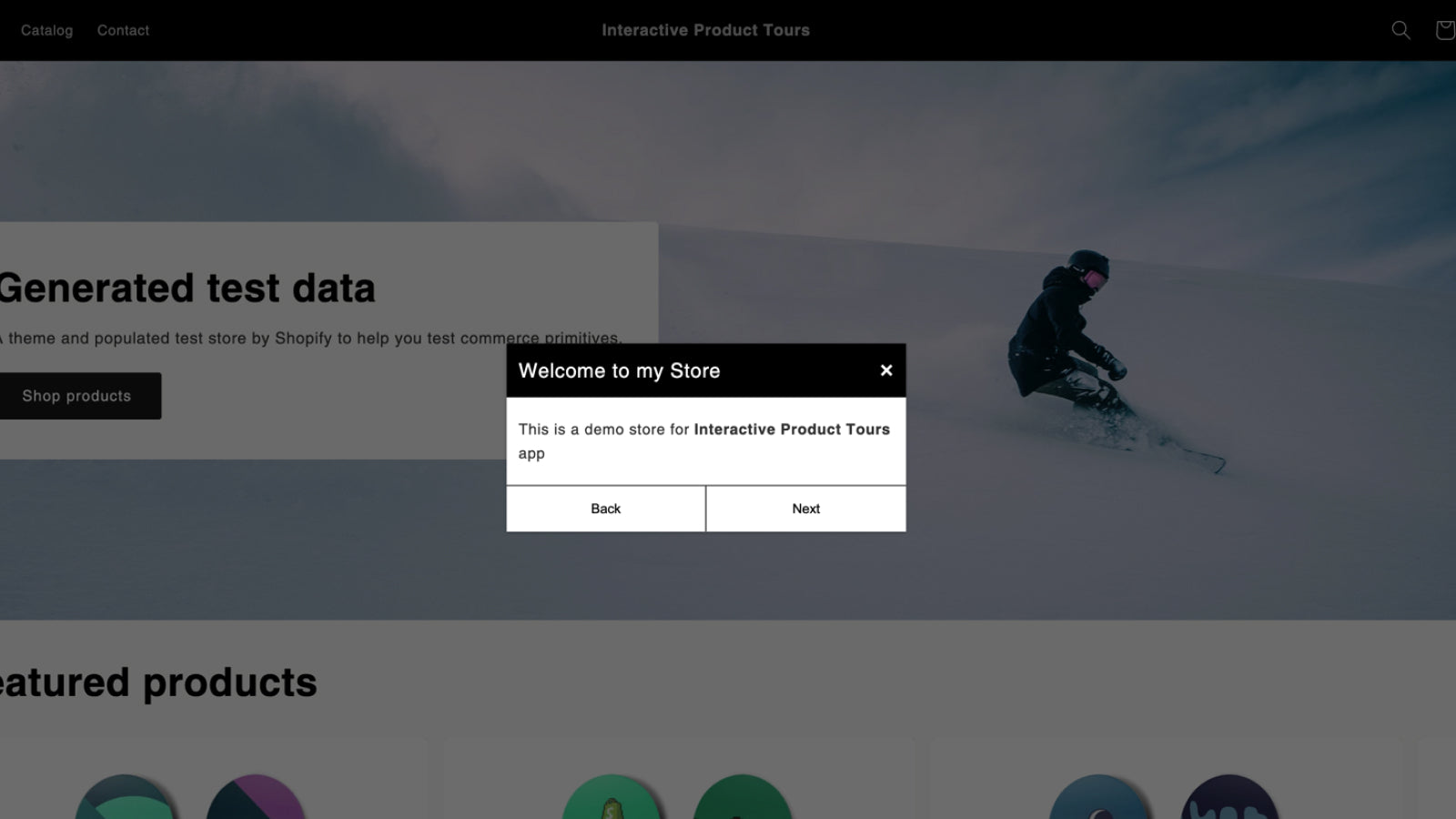This screenshot has height=819, width=1456.
Task: Dismiss the tour popup via the X icon
Action: click(886, 370)
